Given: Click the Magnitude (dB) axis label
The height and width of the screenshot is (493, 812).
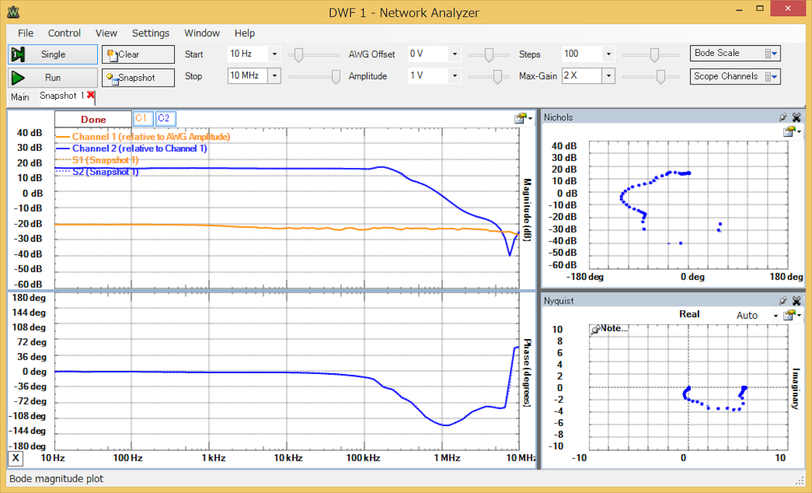Looking at the screenshot, I should pyautogui.click(x=527, y=209).
